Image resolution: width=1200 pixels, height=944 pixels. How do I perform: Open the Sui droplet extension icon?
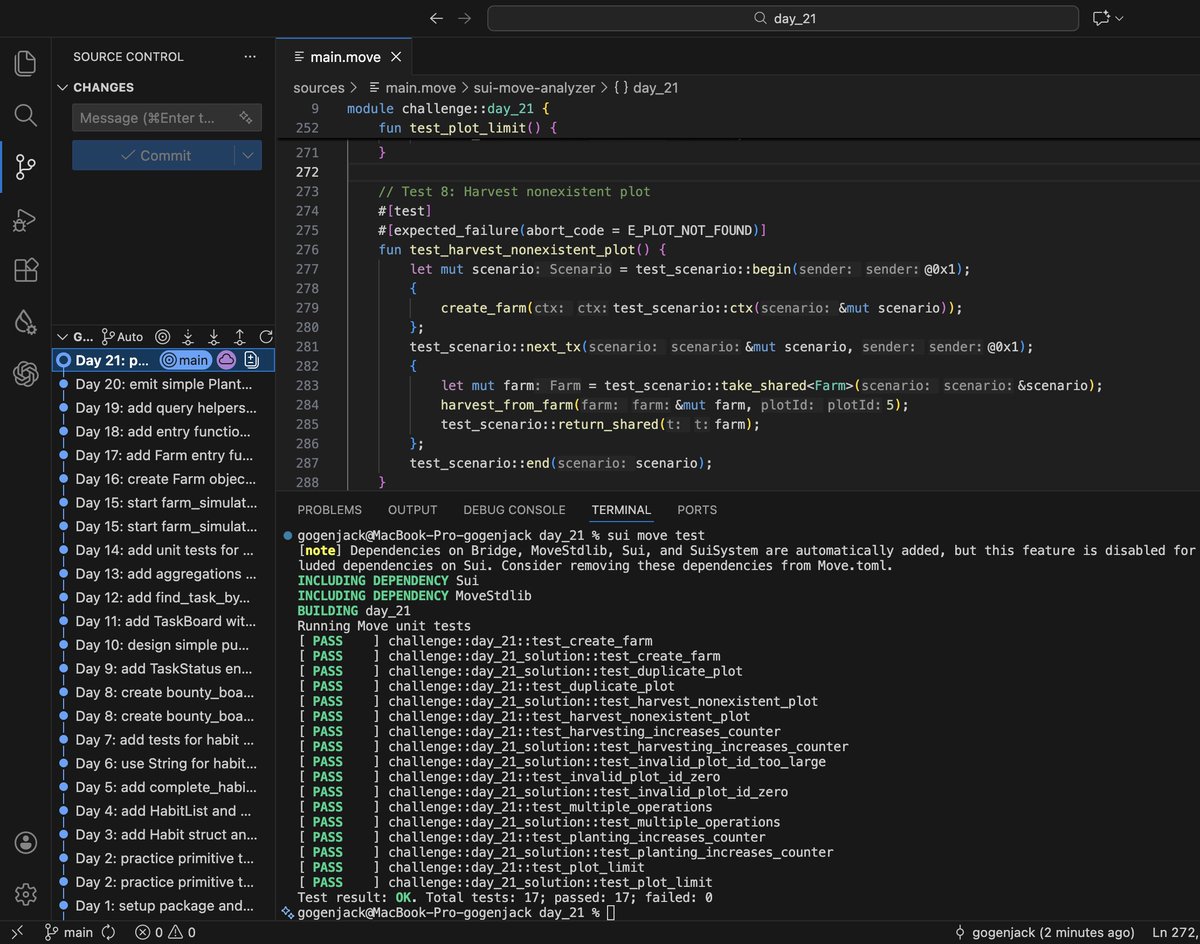tap(26, 322)
